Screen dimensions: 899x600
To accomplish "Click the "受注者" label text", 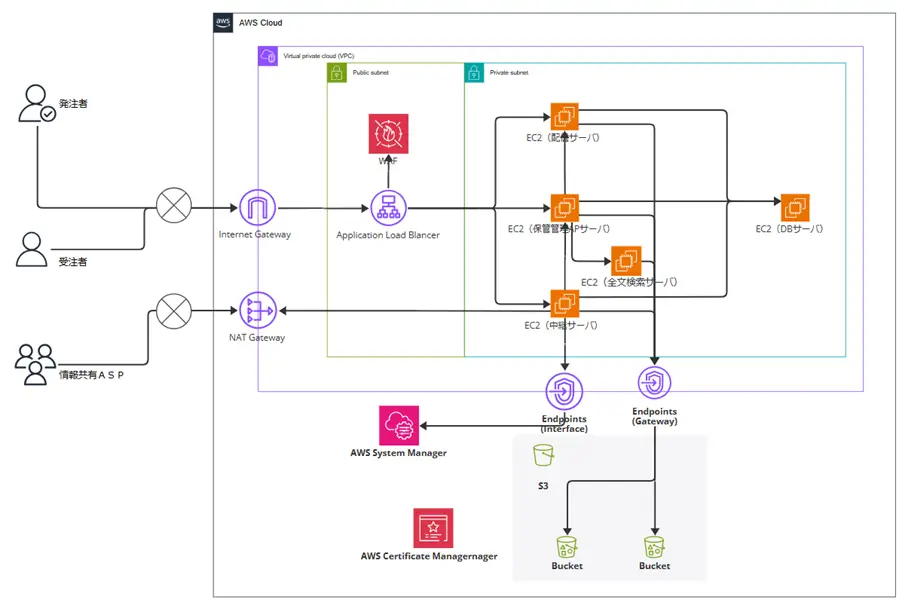I will coord(73,262).
